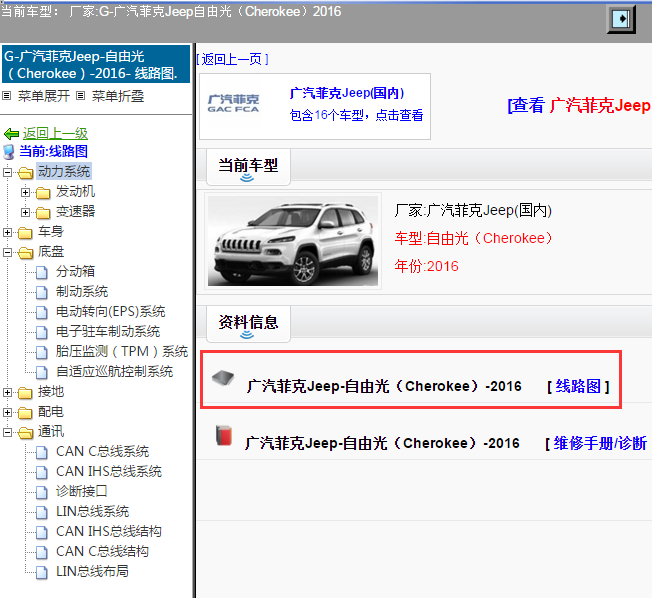The image size is (652, 598).
Task: Click the text 厂家:广汽菲克Jeep(国内)
Action: click(473, 210)
